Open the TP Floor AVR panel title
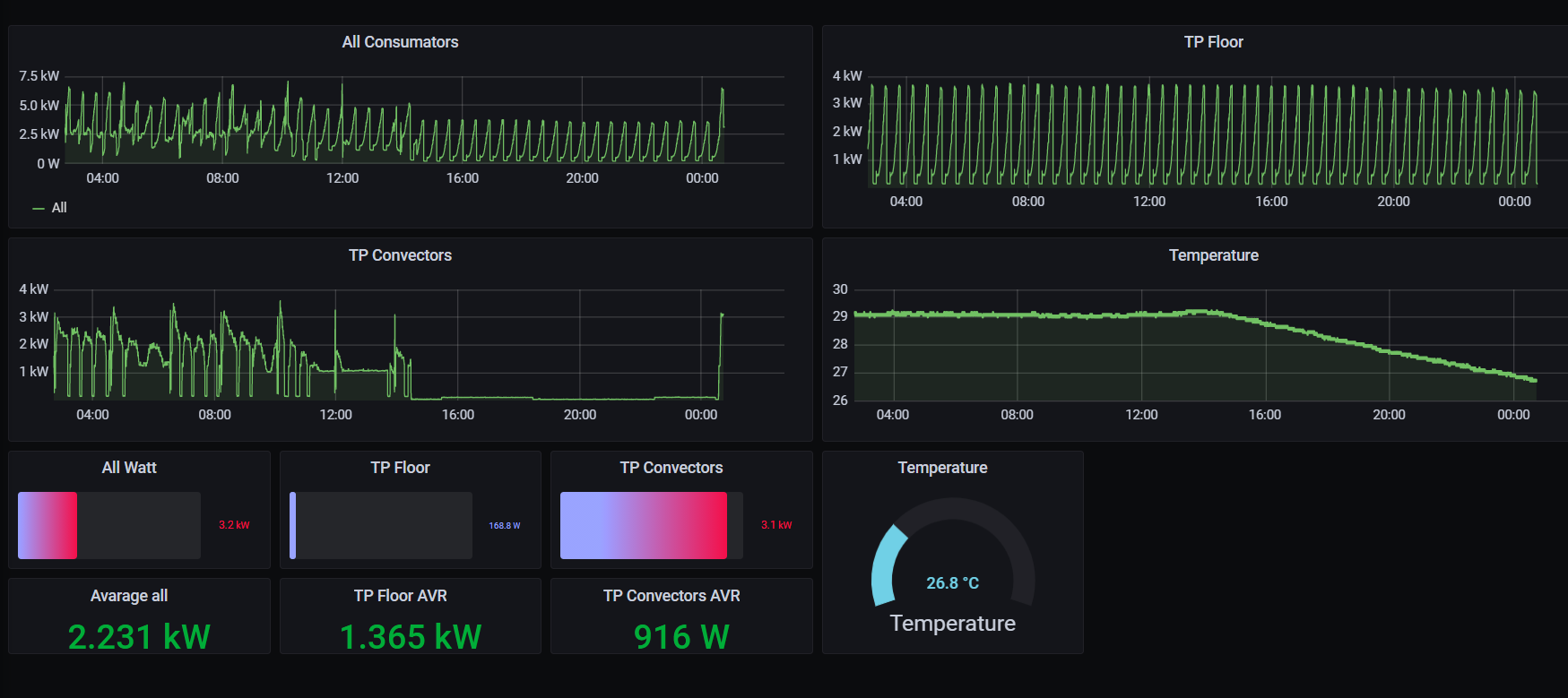Screen dimensions: 1568x698 point(400,596)
